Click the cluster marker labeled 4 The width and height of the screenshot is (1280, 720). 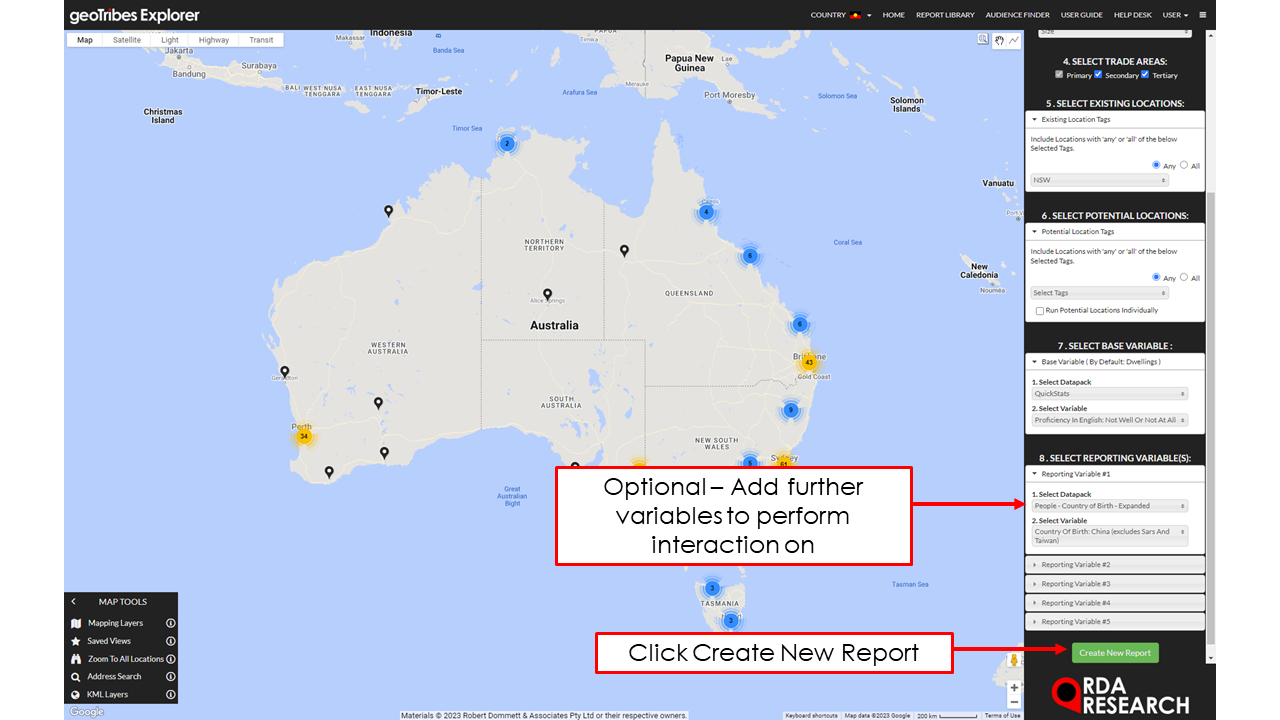(x=706, y=212)
